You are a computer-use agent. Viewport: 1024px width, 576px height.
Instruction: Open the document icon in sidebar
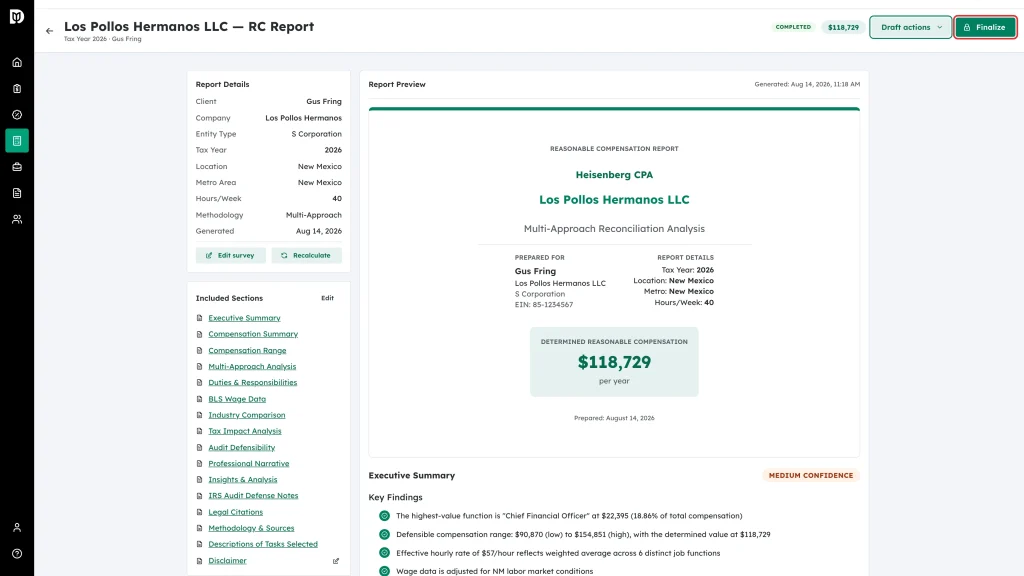(x=17, y=193)
